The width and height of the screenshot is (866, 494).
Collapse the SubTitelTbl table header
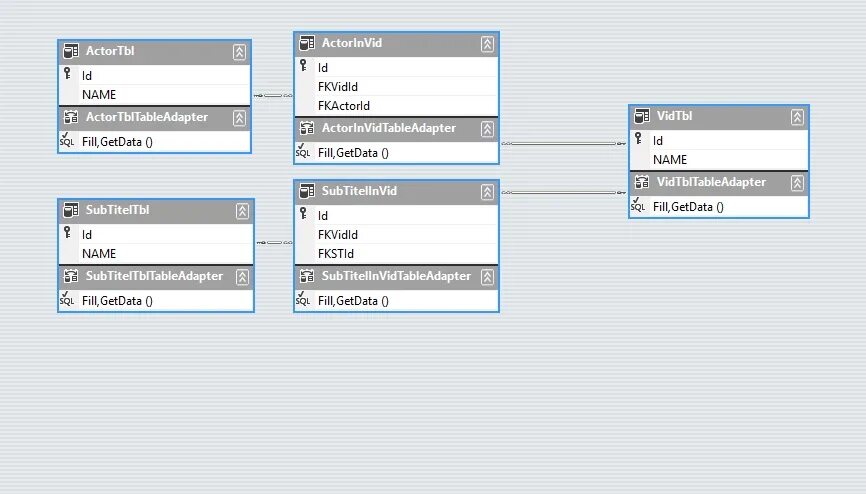coord(242,211)
